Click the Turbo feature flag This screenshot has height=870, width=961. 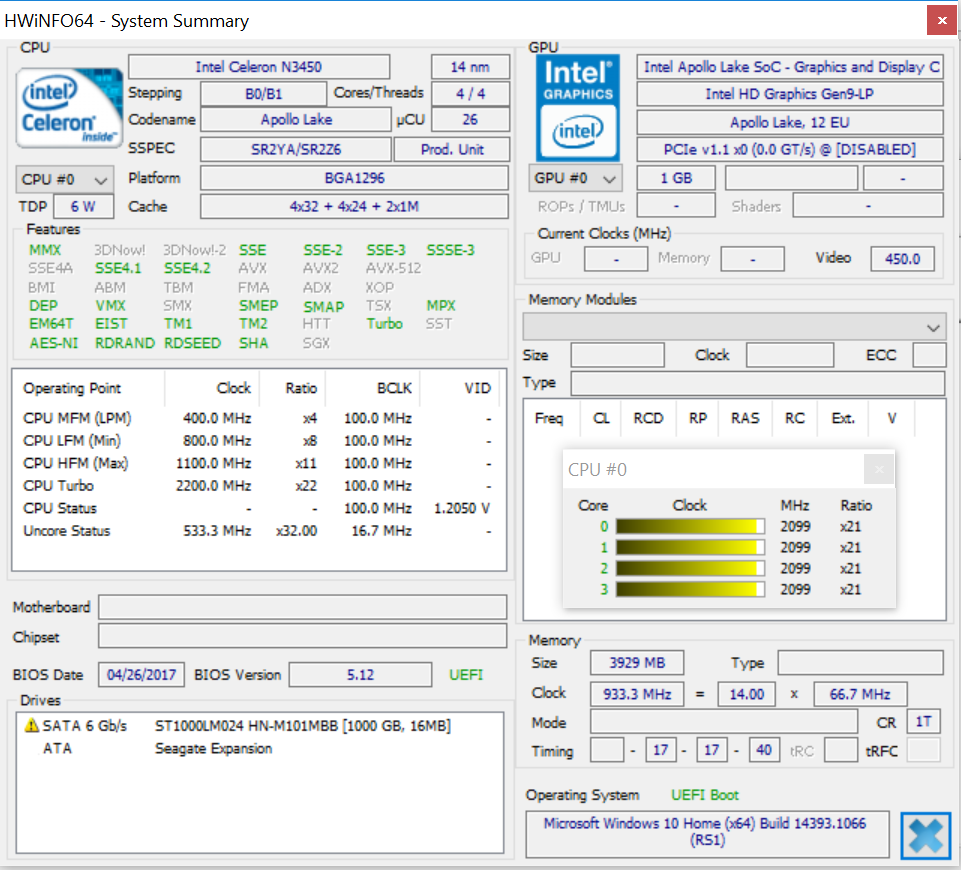point(384,323)
